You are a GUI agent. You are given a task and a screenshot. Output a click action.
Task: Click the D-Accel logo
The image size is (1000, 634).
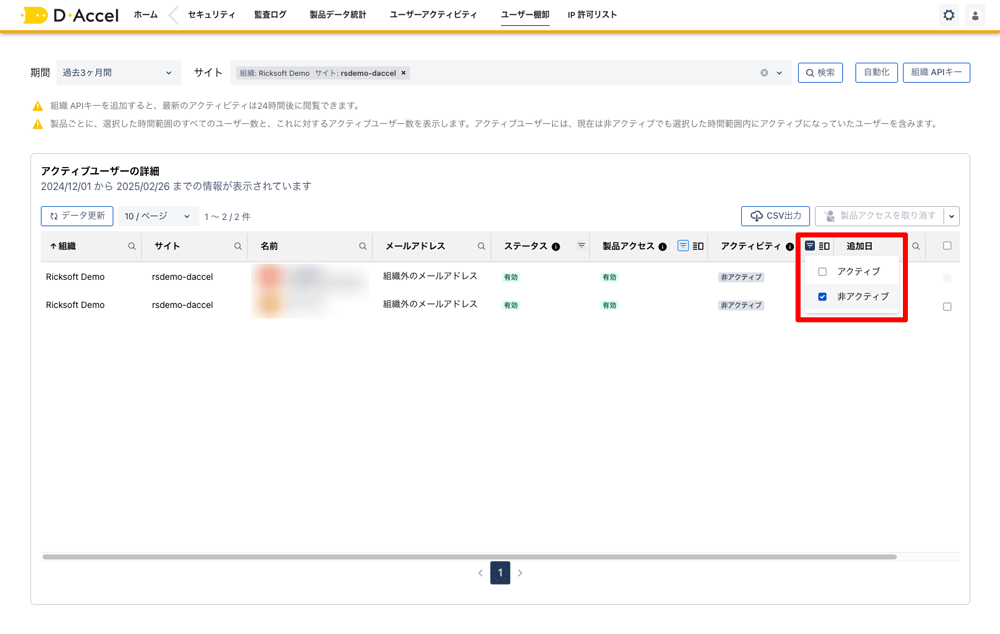click(x=70, y=15)
